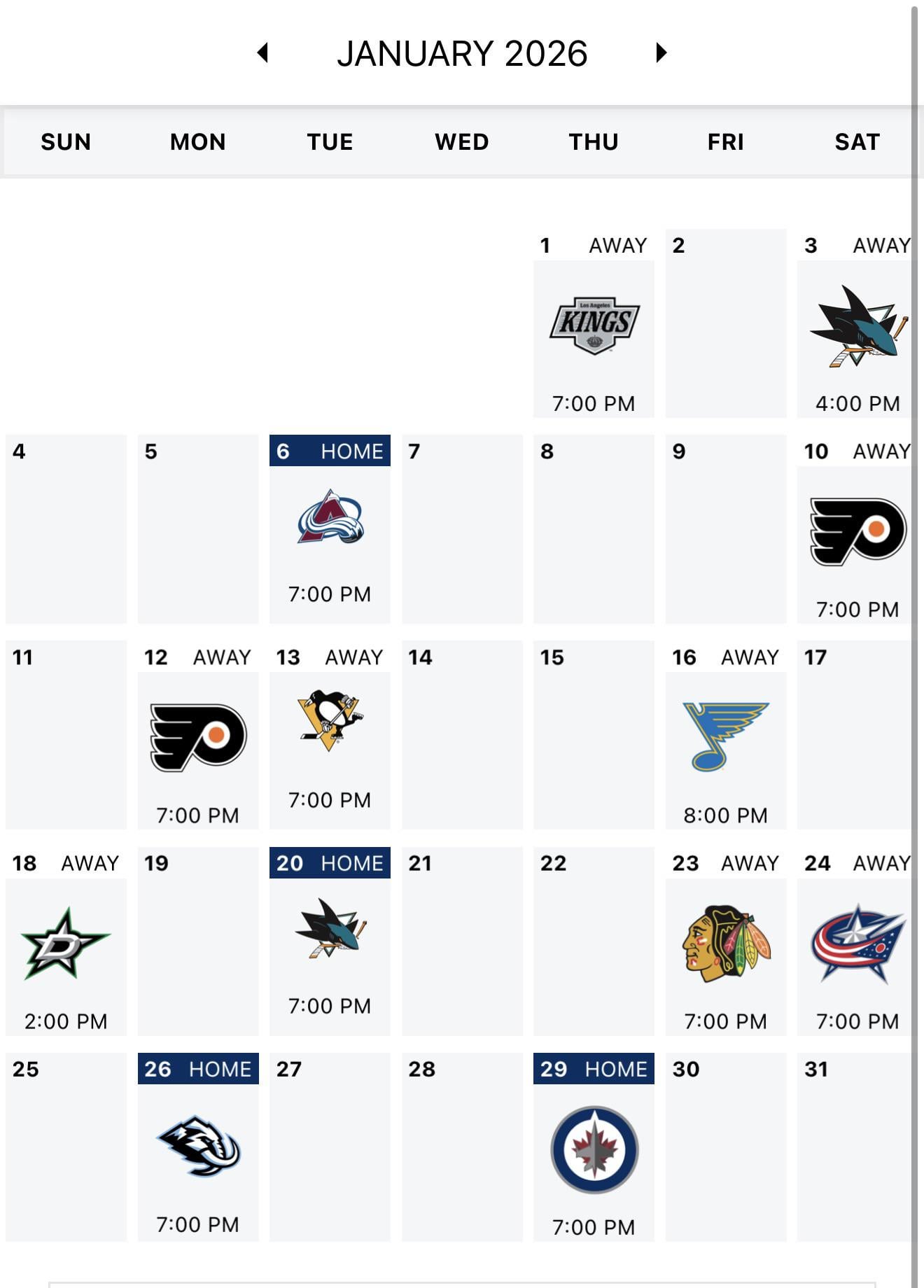Screen dimensions: 924x1288
Task: Click the Flyers logo on January 10
Action: [857, 531]
